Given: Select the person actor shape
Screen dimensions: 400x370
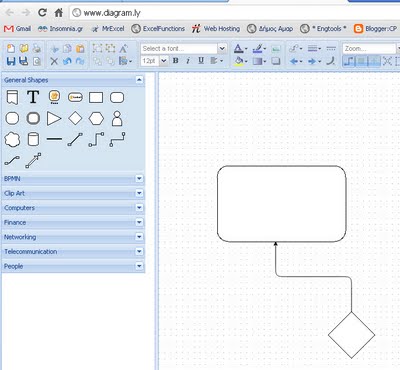Looking at the screenshot, I should (x=117, y=118).
